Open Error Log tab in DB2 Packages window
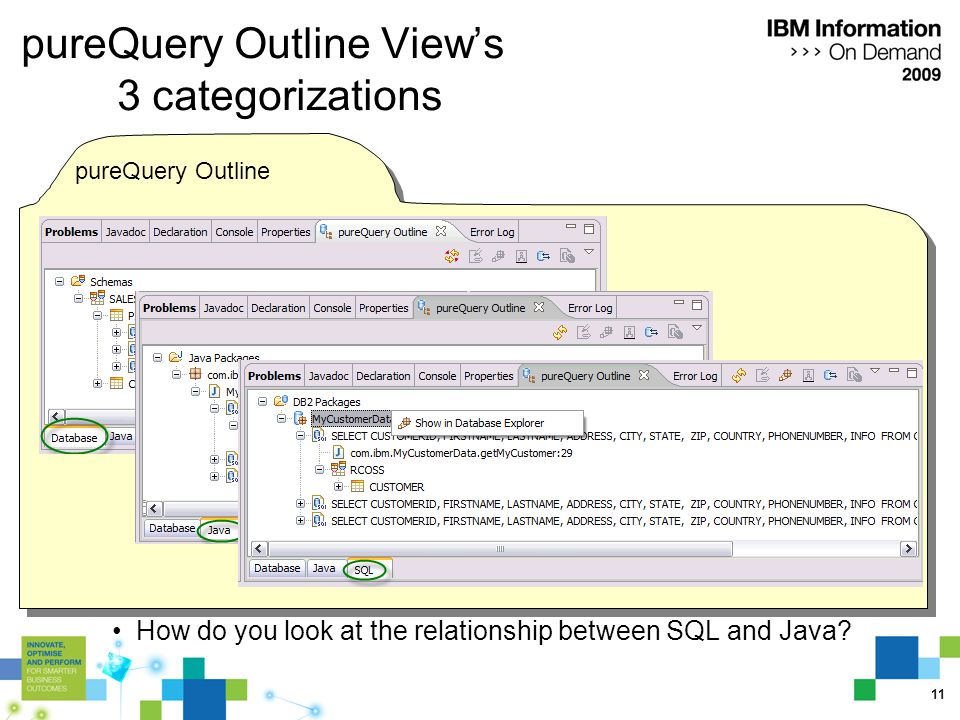This screenshot has height=720, width=960. [695, 376]
